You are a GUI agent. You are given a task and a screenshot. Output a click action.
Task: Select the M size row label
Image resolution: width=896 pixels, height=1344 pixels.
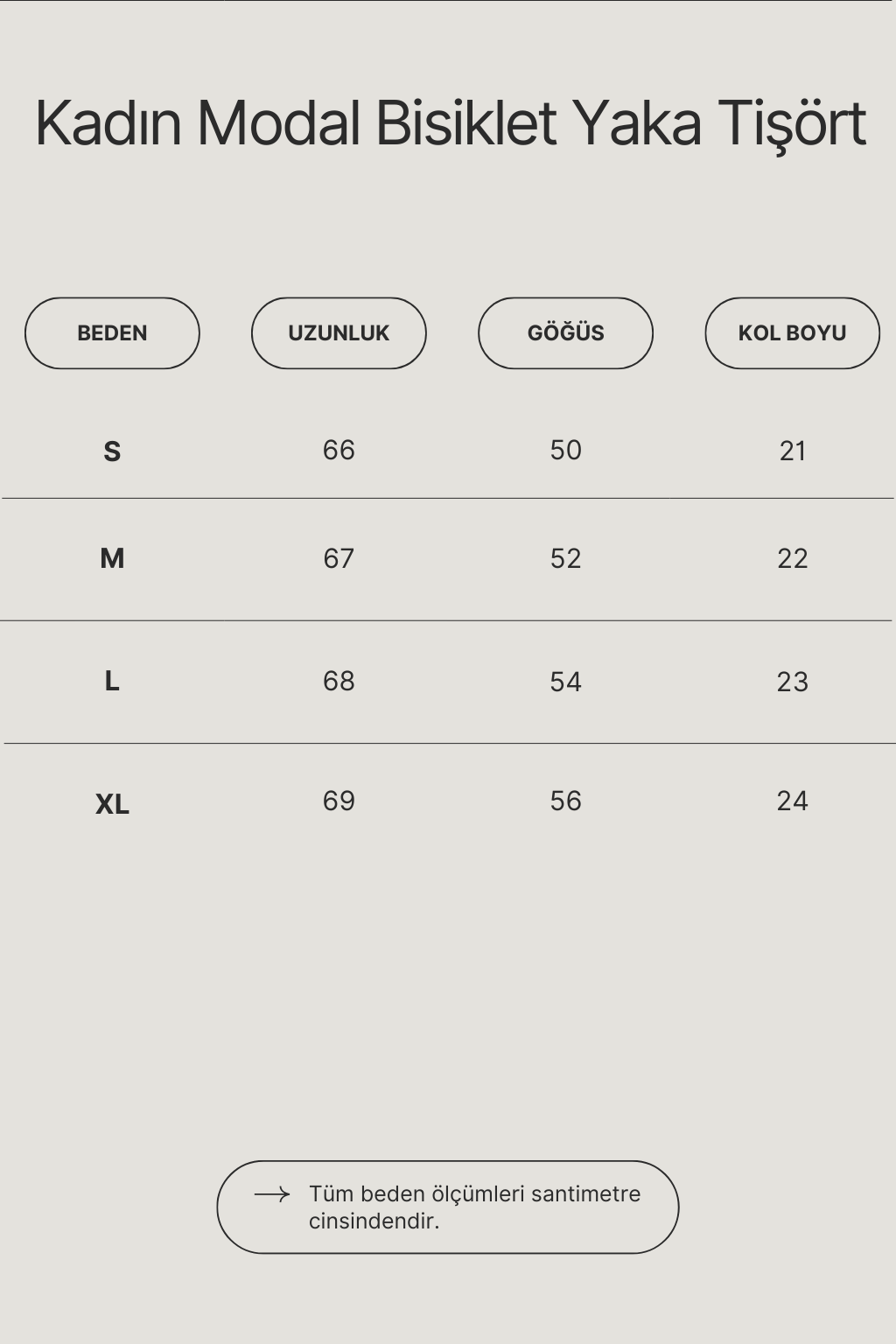click(x=112, y=558)
